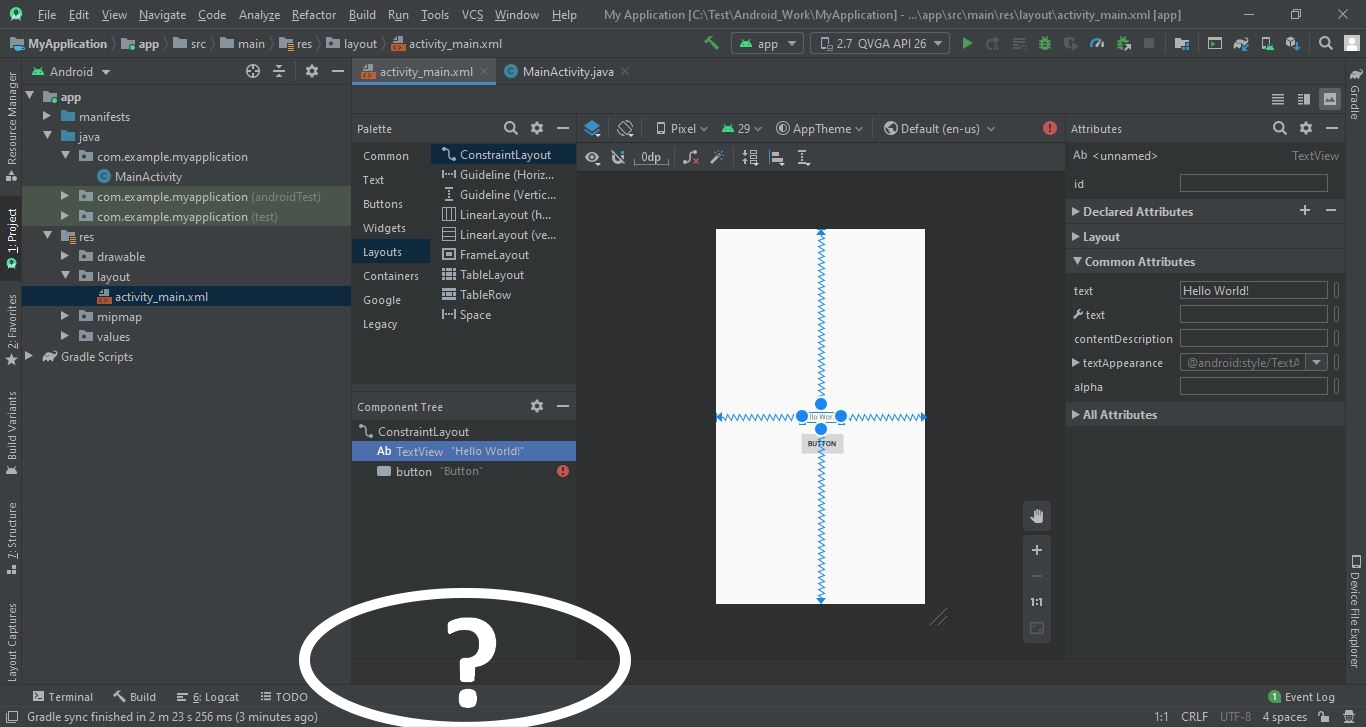Click the text field containing Hello World!

(1253, 291)
